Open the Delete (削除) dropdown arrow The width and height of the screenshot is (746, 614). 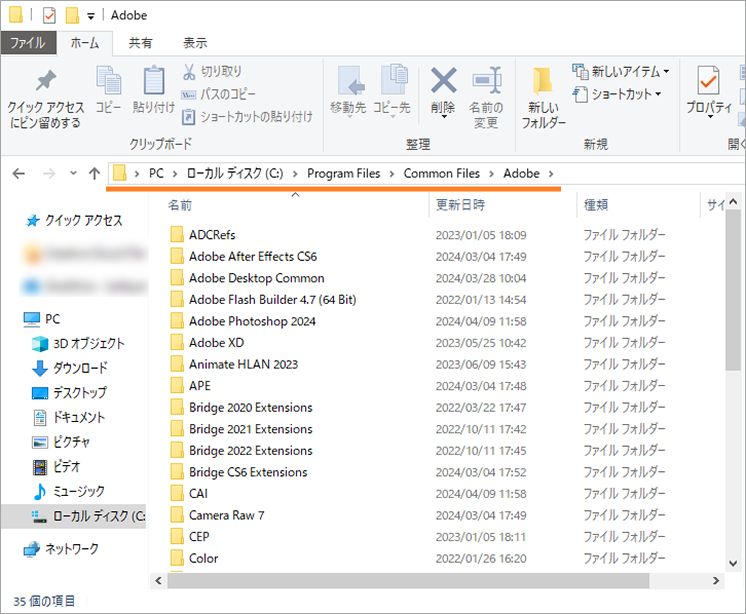(443, 117)
